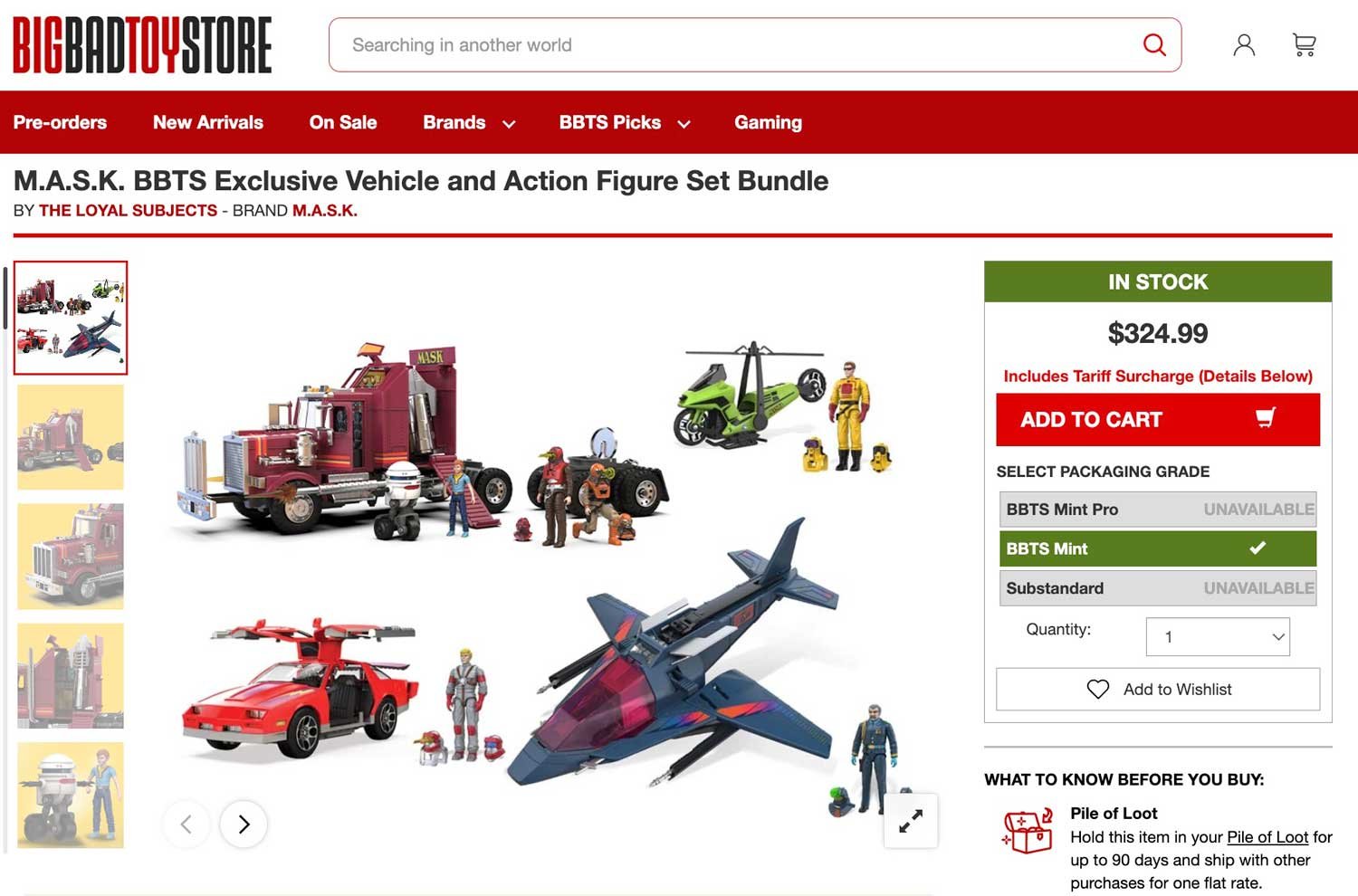
Task: Open the Quantity dropdown
Action: click(1218, 636)
